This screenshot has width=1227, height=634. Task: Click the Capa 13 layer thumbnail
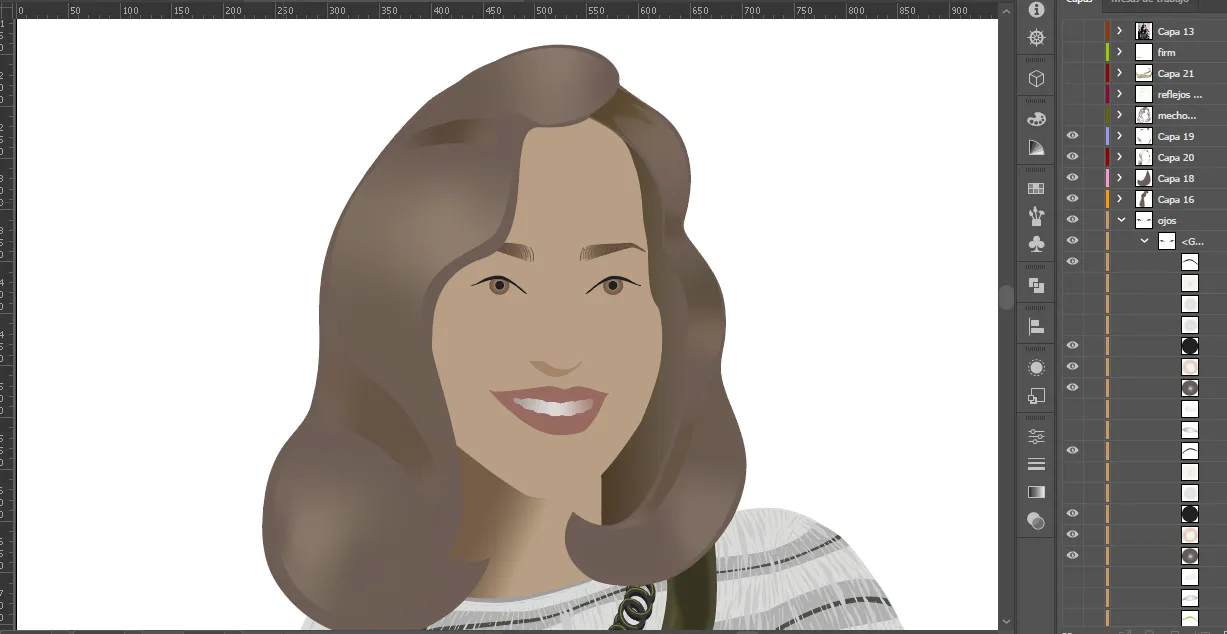1144,31
